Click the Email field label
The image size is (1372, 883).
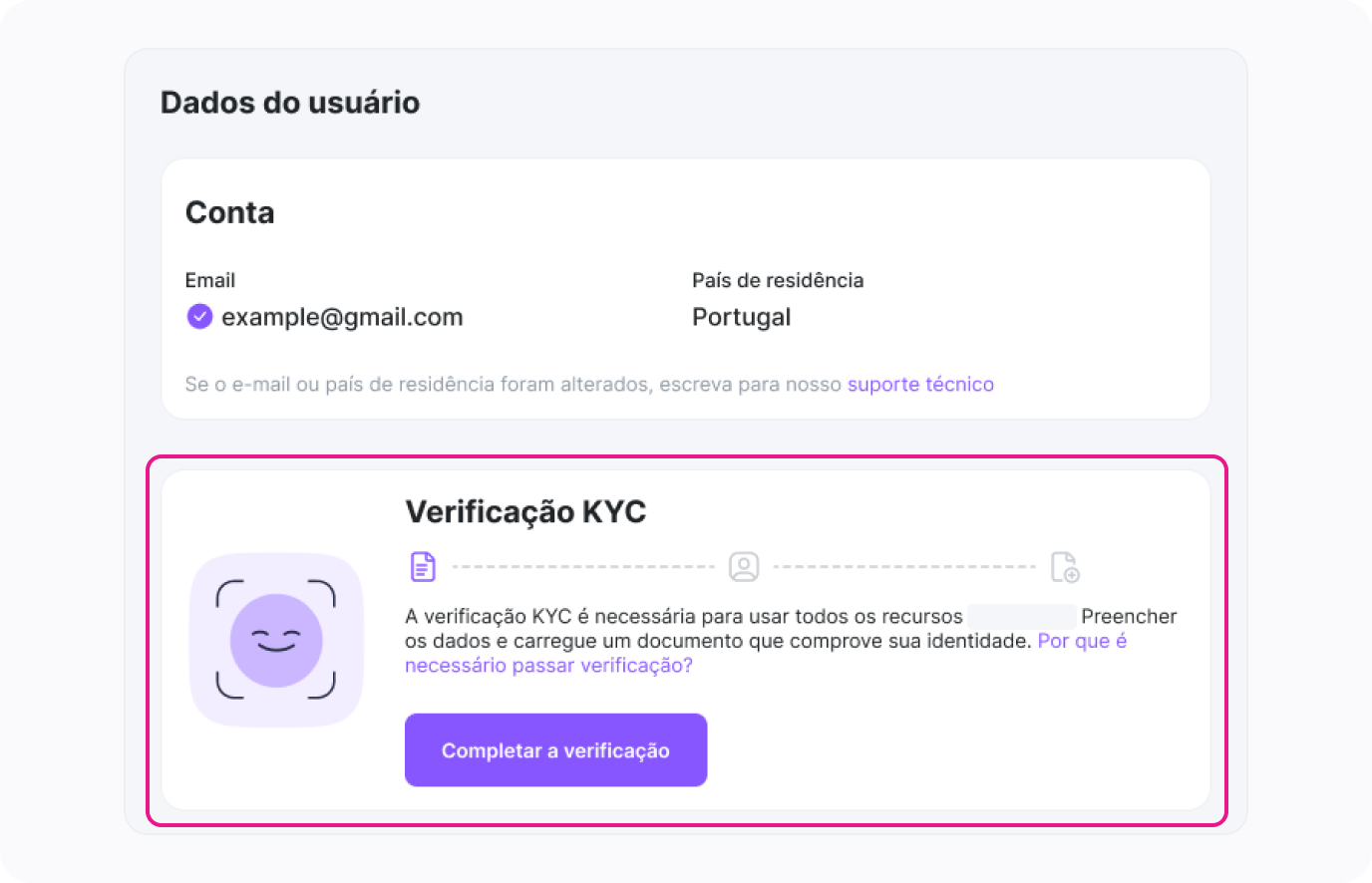tap(210, 280)
